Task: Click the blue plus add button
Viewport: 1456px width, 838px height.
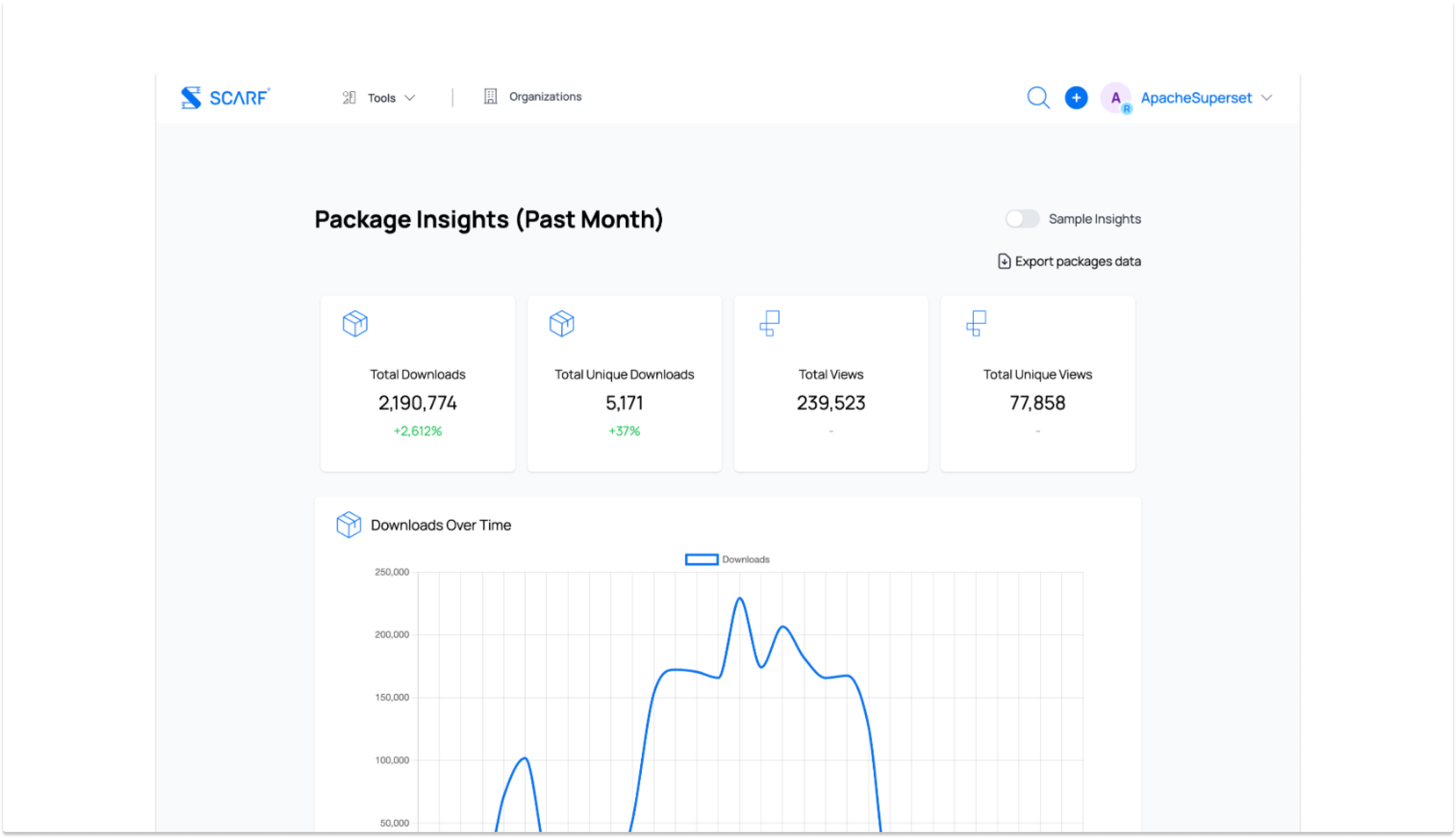Action: click(x=1075, y=97)
